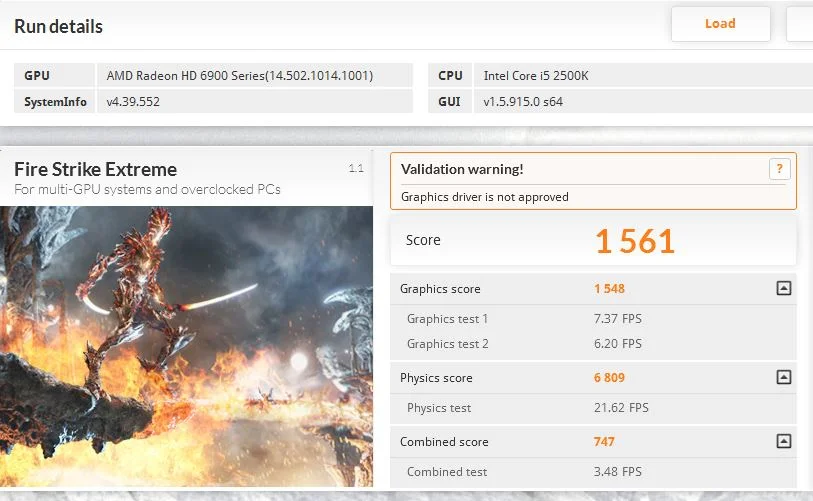Click the Graphics test 1 result 7.37 FPS
This screenshot has height=501, width=813.
click(x=618, y=318)
